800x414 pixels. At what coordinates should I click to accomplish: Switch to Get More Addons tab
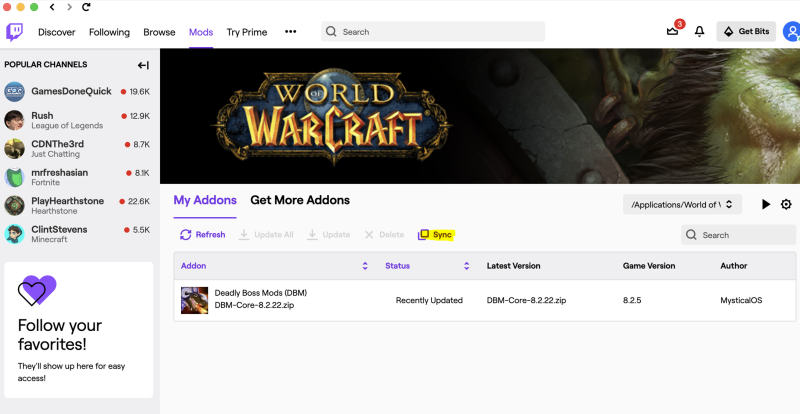(300, 200)
